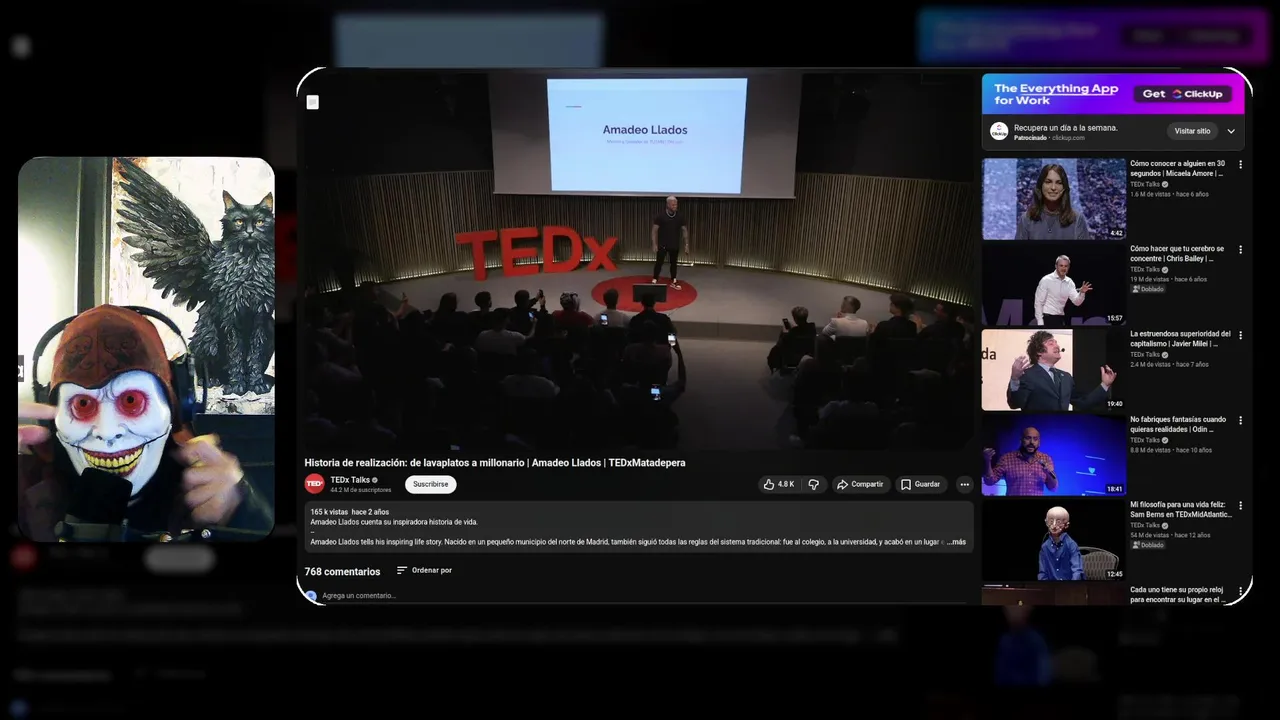Open options for the Micaela Amore video
1280x720 pixels.
[x=1241, y=165]
